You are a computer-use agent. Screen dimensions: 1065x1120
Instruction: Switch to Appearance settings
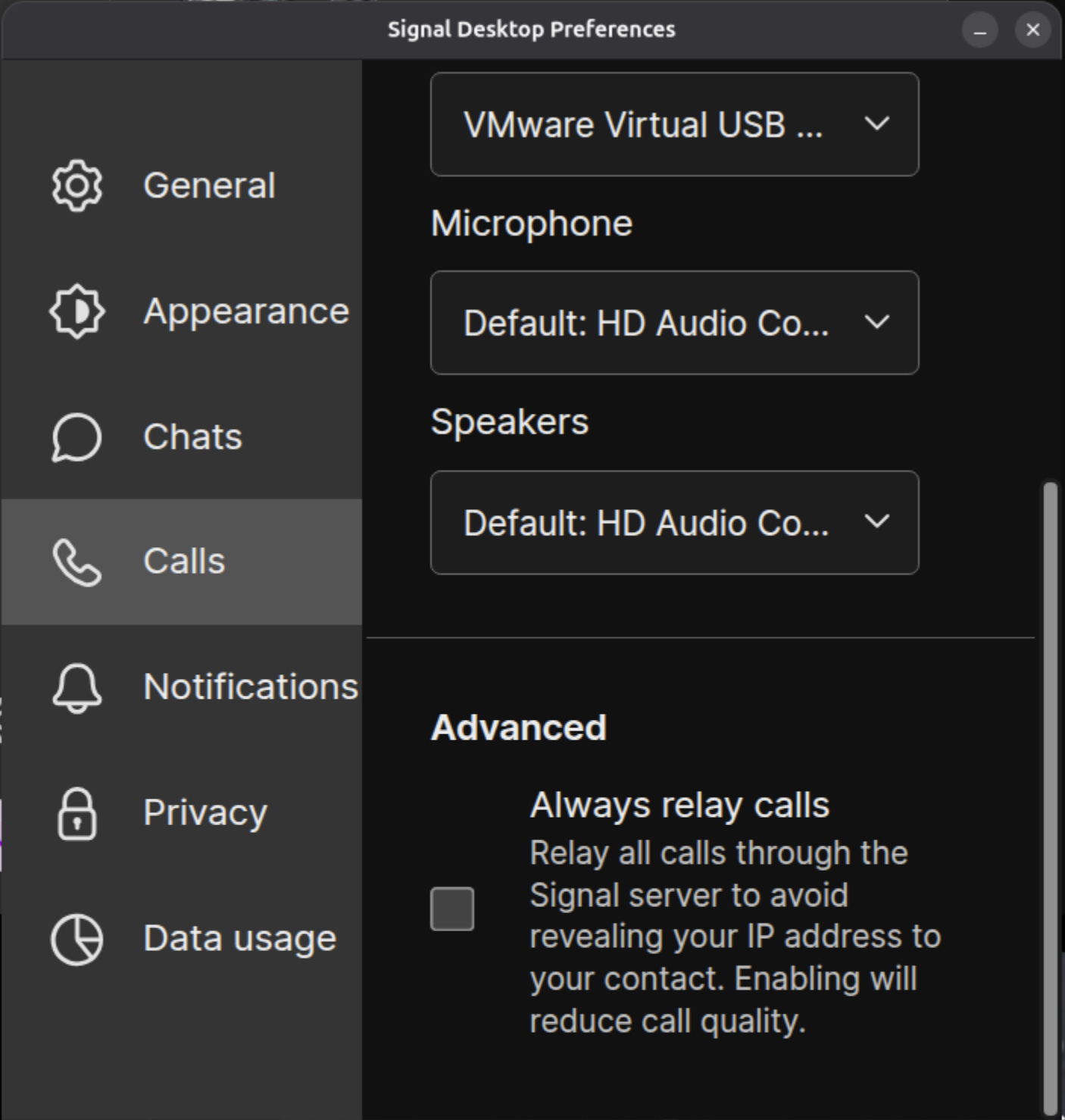(181, 311)
